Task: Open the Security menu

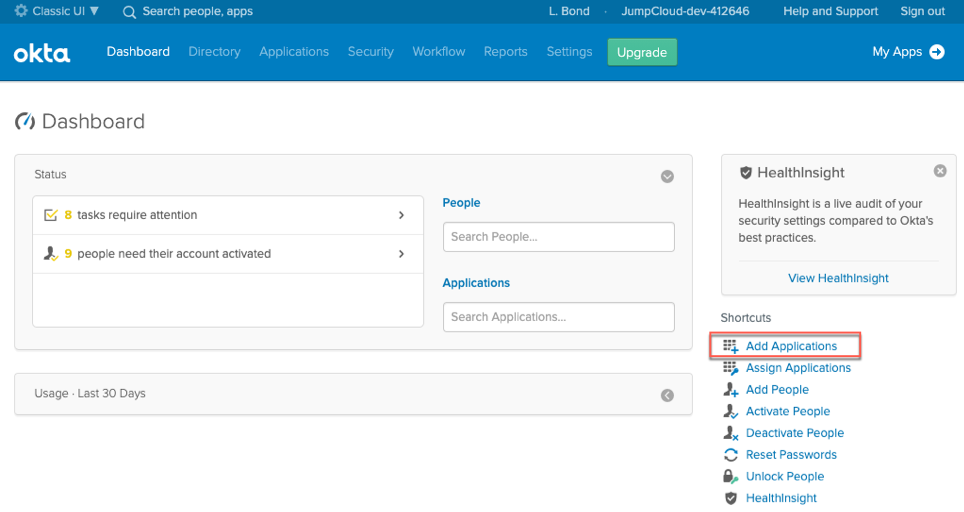Action: coord(370,52)
